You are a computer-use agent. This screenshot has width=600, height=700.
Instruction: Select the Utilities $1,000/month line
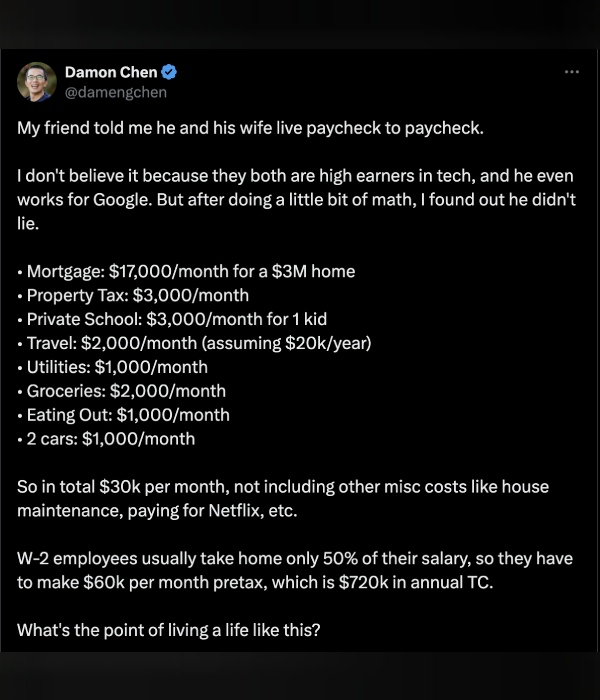(x=117, y=367)
